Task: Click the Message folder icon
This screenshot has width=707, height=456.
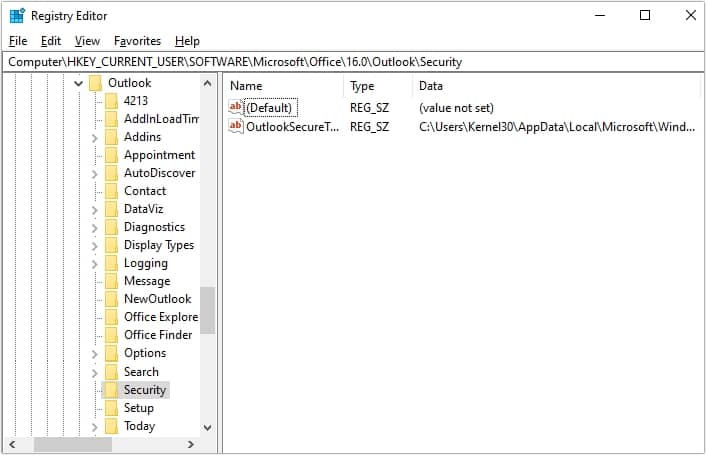Action: pos(111,281)
